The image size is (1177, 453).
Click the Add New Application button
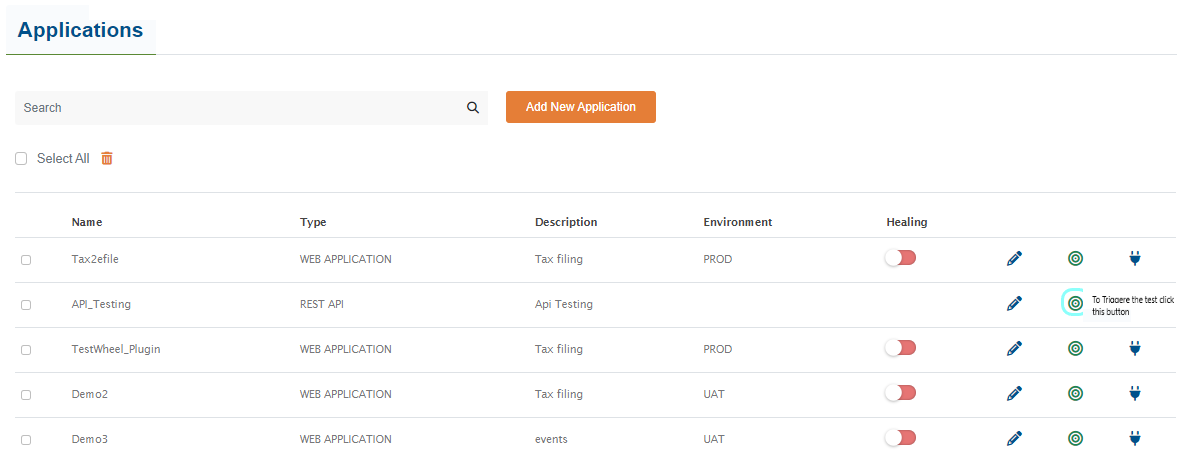(x=580, y=107)
